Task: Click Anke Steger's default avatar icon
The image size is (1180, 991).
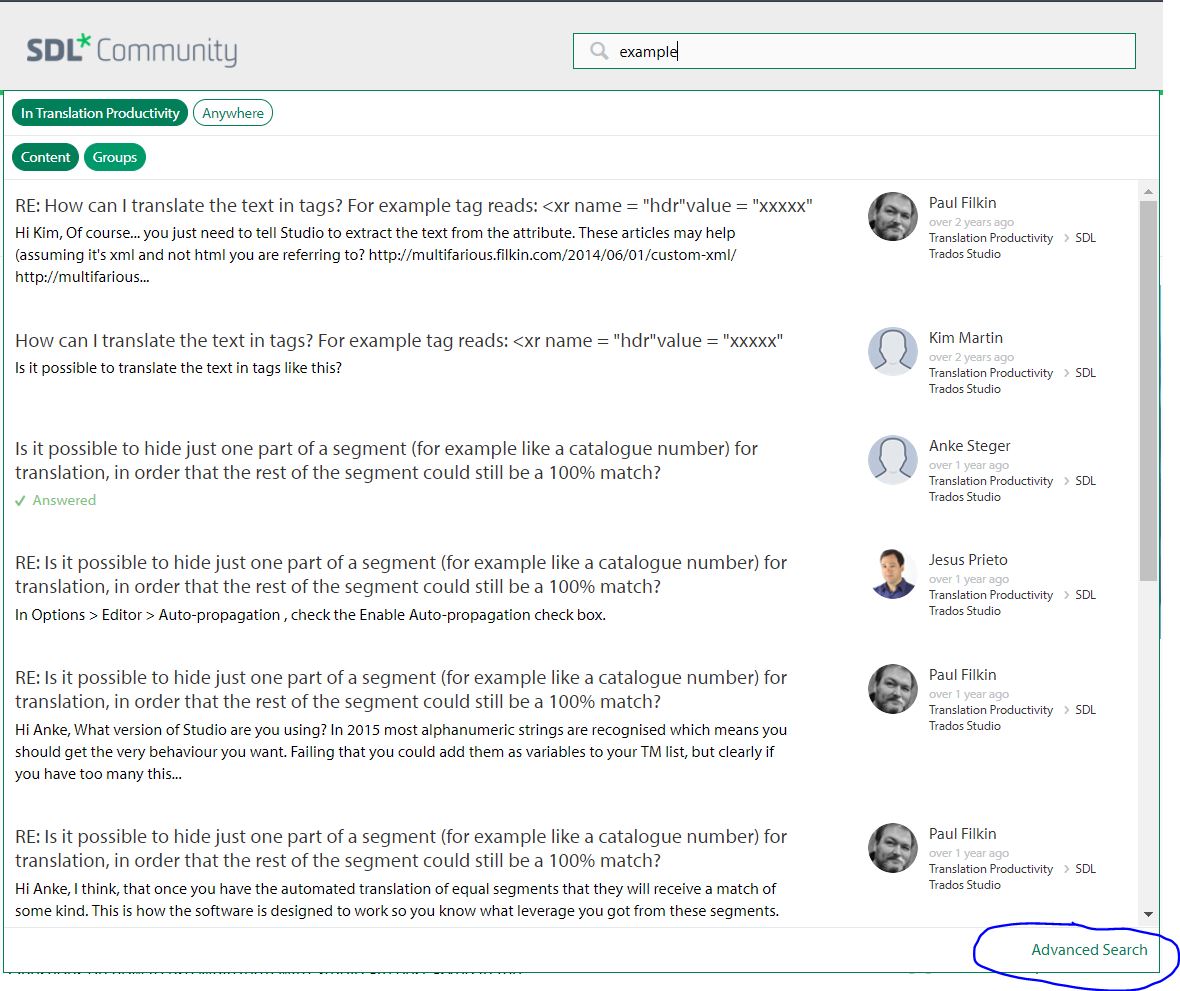Action: click(x=892, y=460)
